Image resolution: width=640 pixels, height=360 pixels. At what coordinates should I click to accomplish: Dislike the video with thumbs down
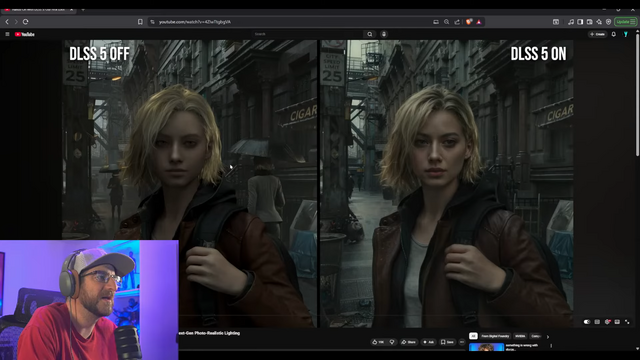point(392,342)
